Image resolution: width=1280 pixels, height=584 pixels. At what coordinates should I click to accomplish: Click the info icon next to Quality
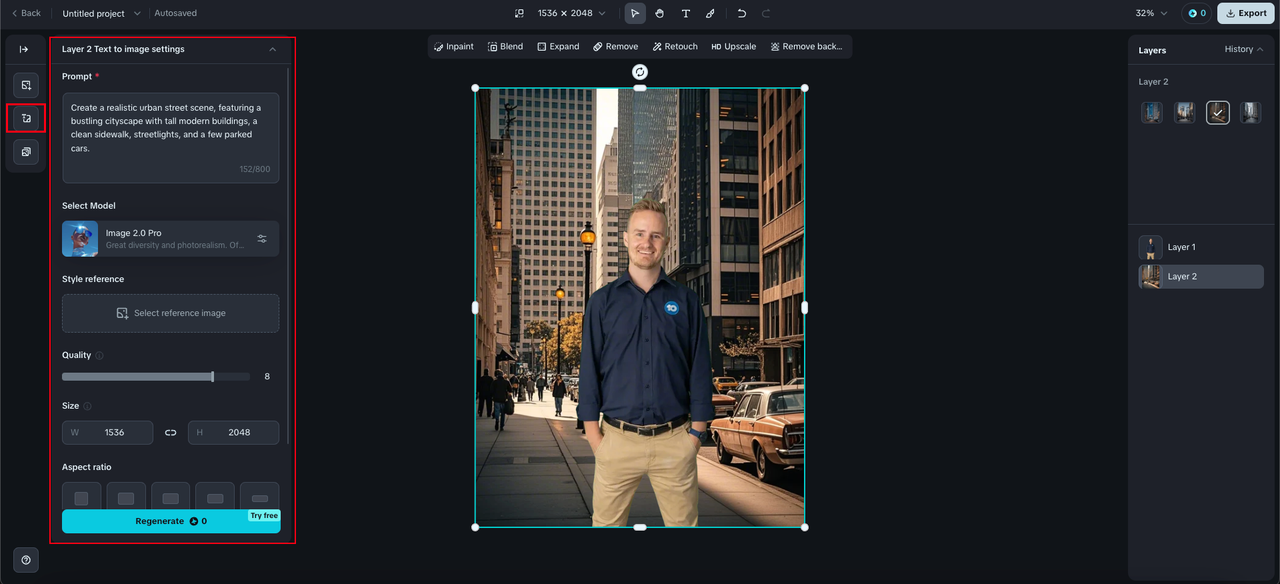coord(99,355)
